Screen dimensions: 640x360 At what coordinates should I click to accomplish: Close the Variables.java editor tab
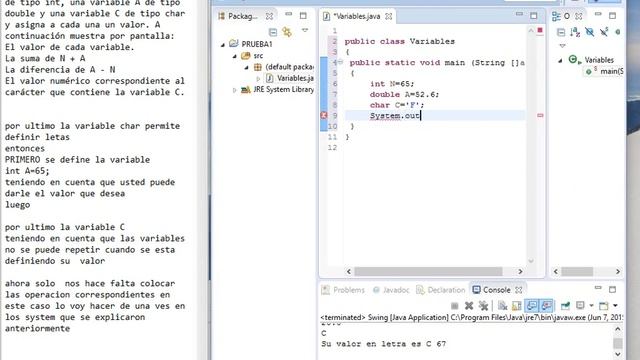(x=389, y=16)
